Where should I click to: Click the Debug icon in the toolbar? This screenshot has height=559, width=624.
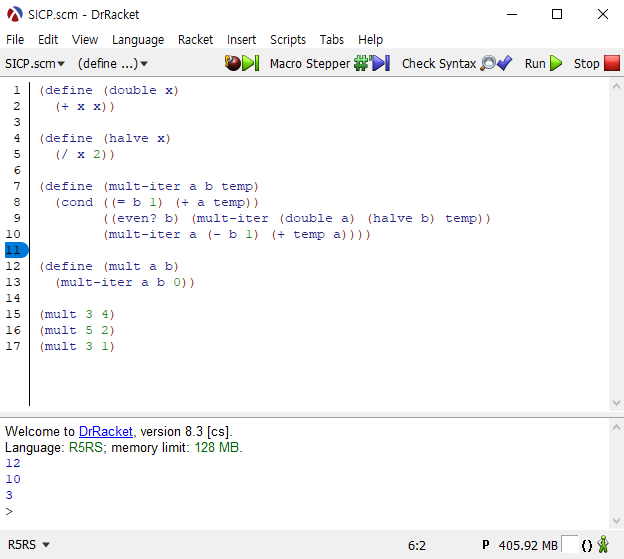tap(241, 63)
